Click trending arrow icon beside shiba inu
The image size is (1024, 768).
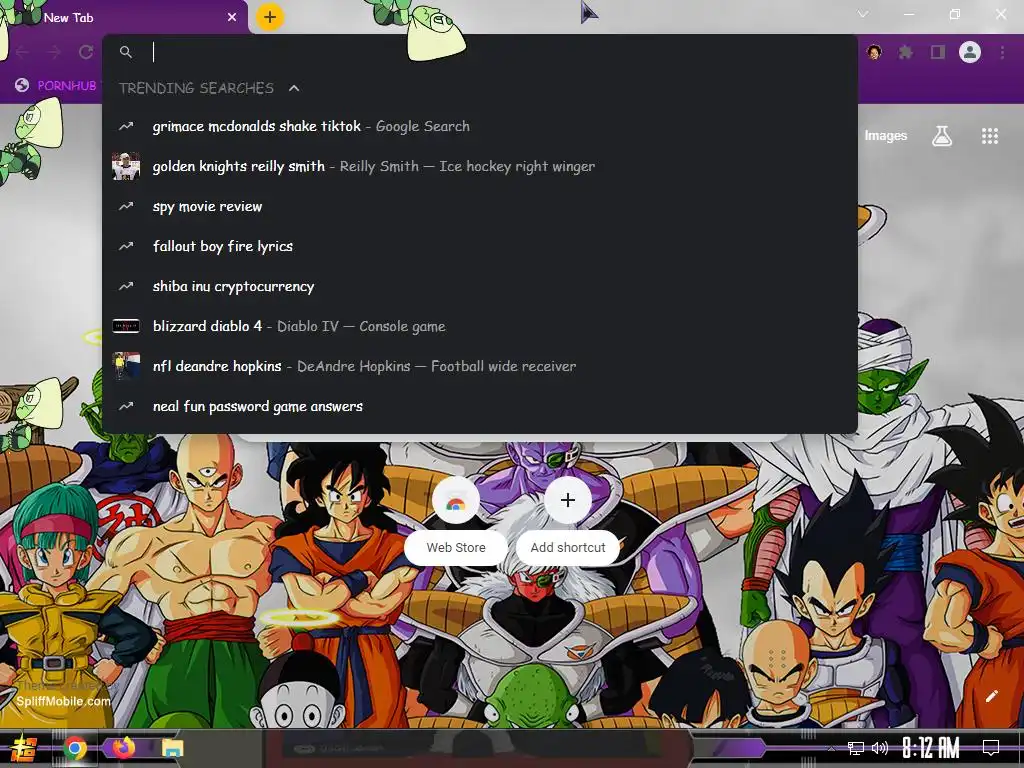126,286
